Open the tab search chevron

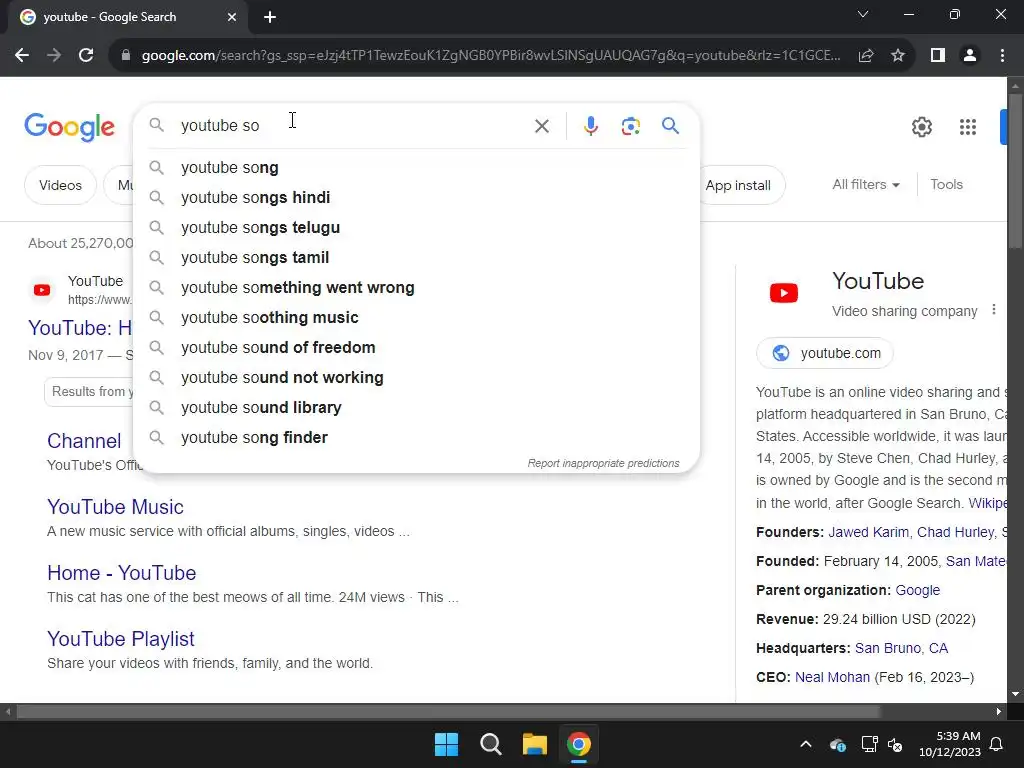point(863,14)
